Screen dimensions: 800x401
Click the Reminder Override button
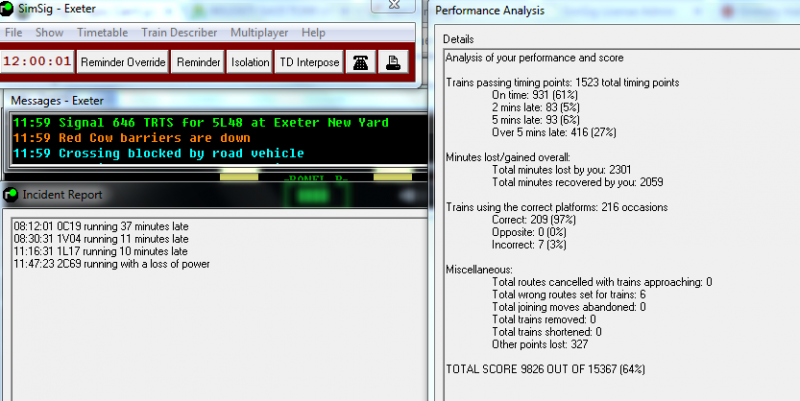(x=123, y=62)
